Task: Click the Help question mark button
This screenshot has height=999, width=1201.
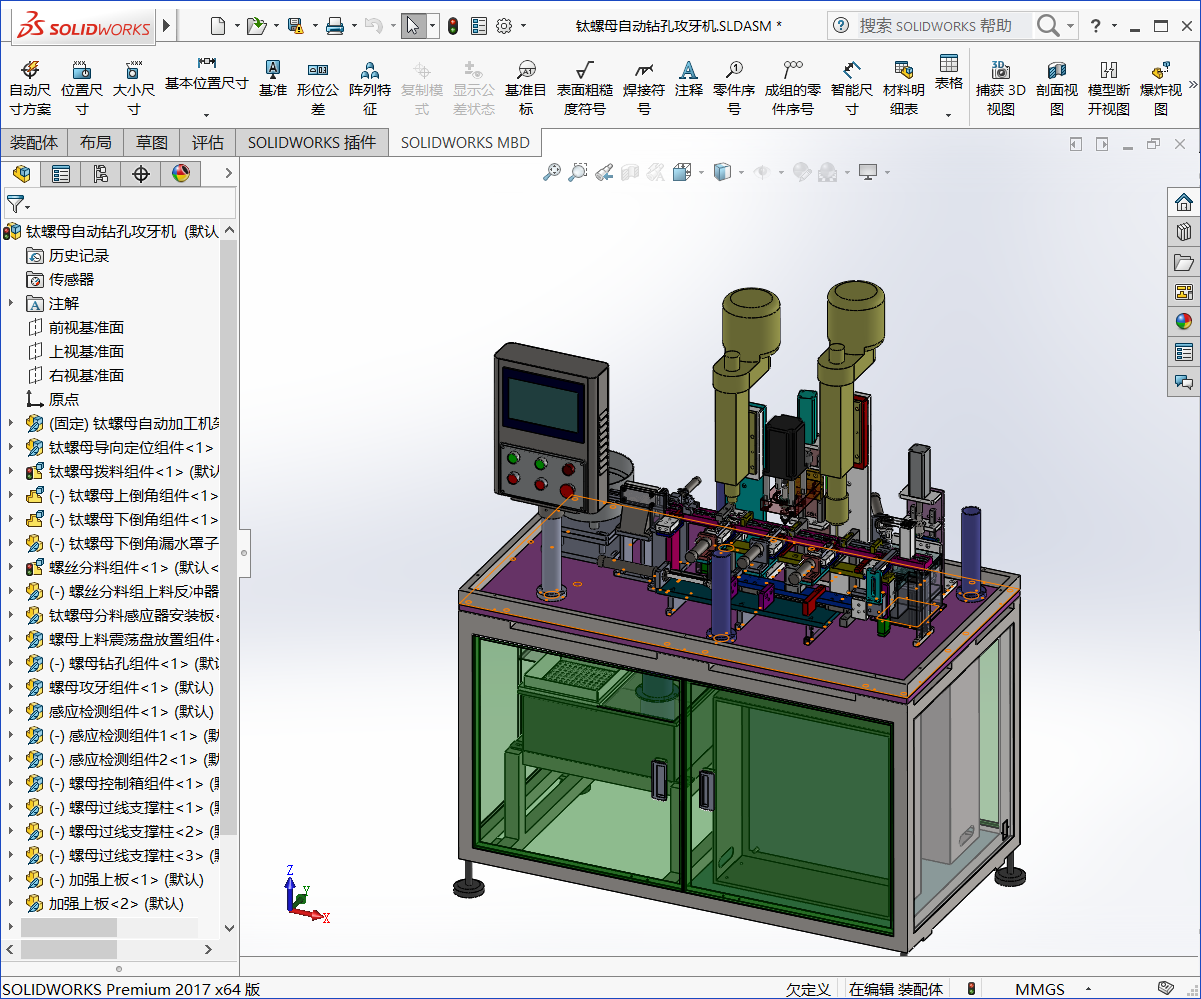Action: point(1096,26)
